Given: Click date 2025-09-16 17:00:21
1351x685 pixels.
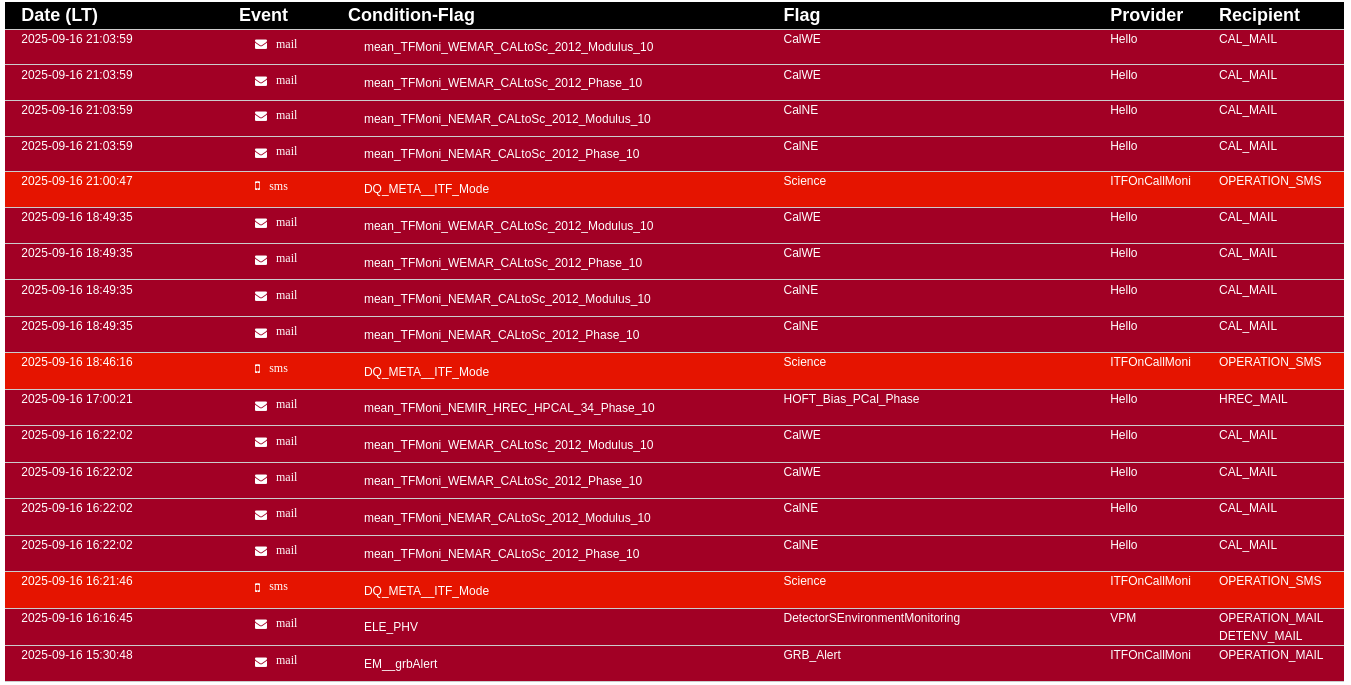Looking at the screenshot, I should point(77,399).
